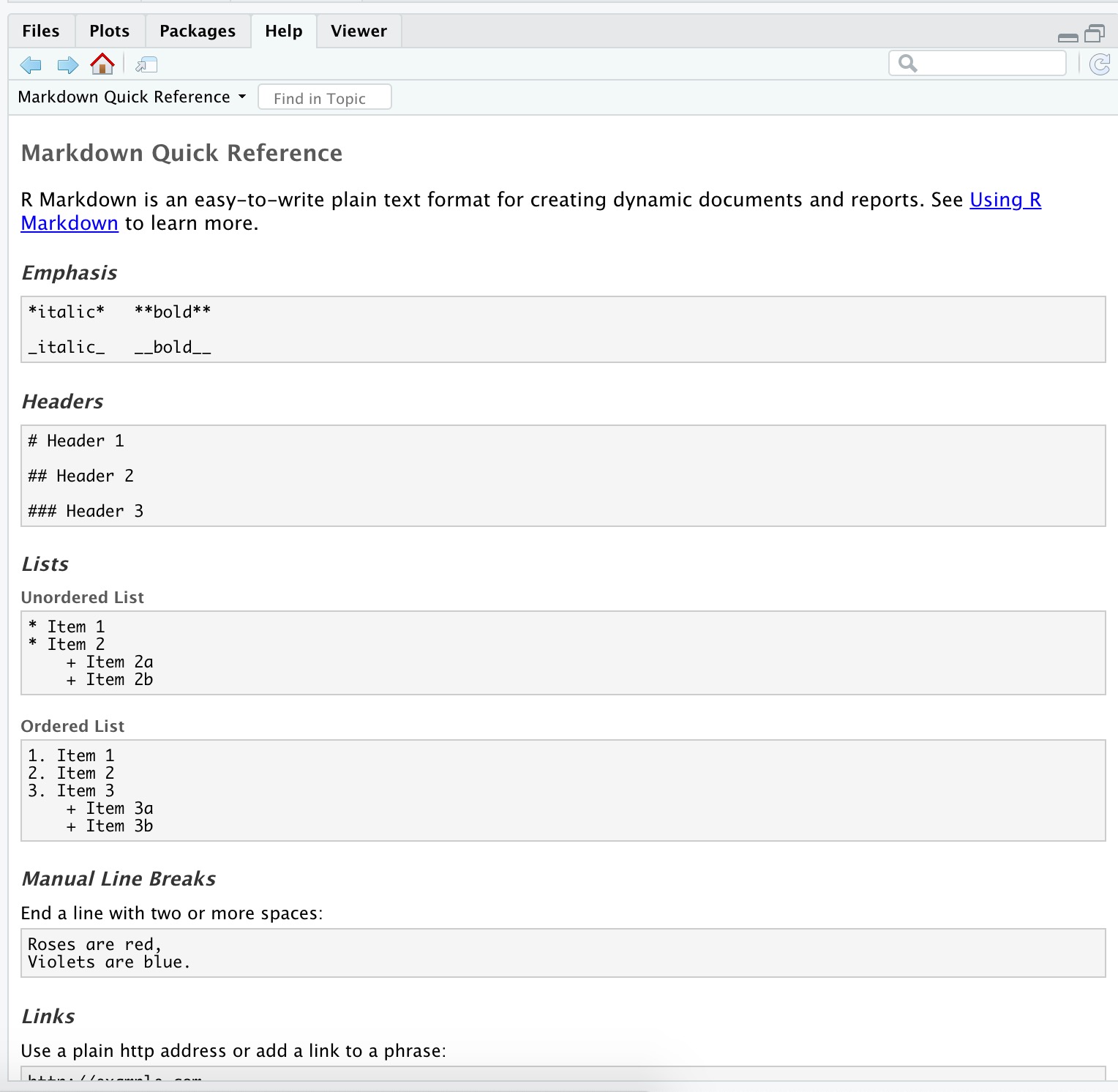Show help topic in new window

[x=146, y=65]
